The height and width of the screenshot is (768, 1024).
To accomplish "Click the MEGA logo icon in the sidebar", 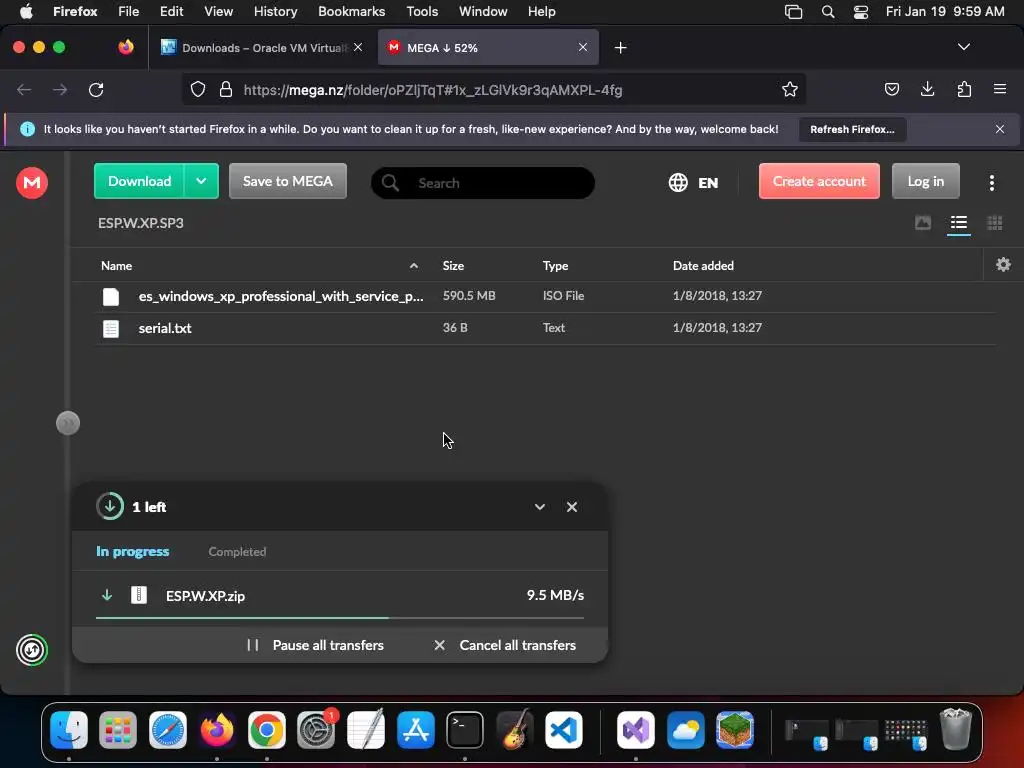I will [x=31, y=182].
